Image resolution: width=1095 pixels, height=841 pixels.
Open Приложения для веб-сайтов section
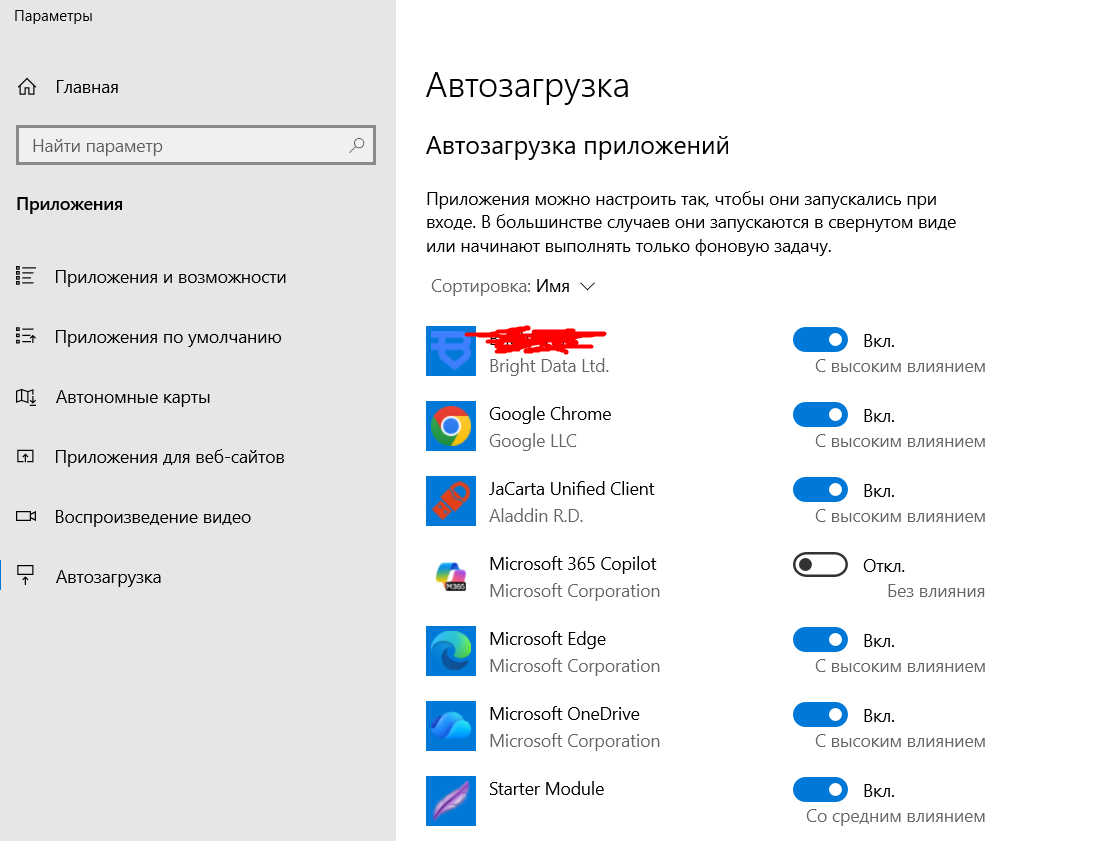coord(170,457)
